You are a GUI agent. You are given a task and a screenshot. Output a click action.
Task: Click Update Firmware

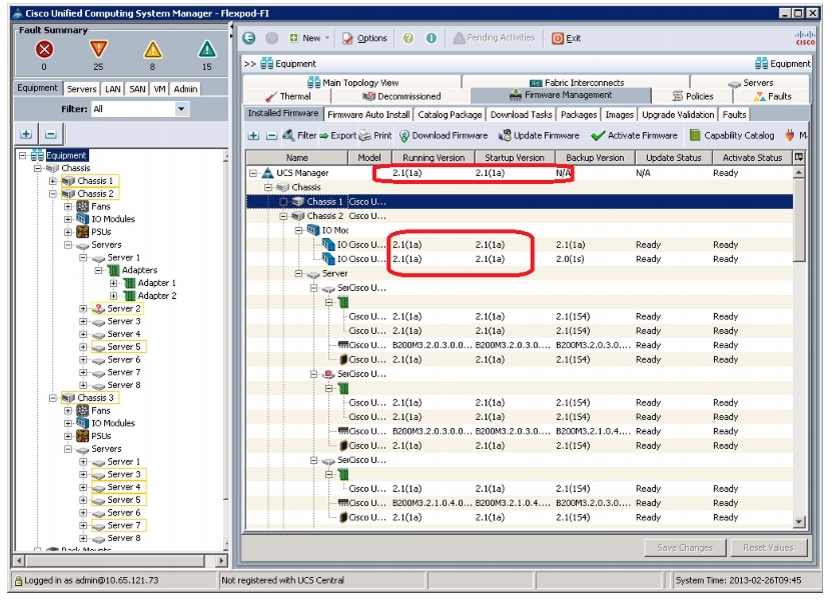[x=539, y=136]
